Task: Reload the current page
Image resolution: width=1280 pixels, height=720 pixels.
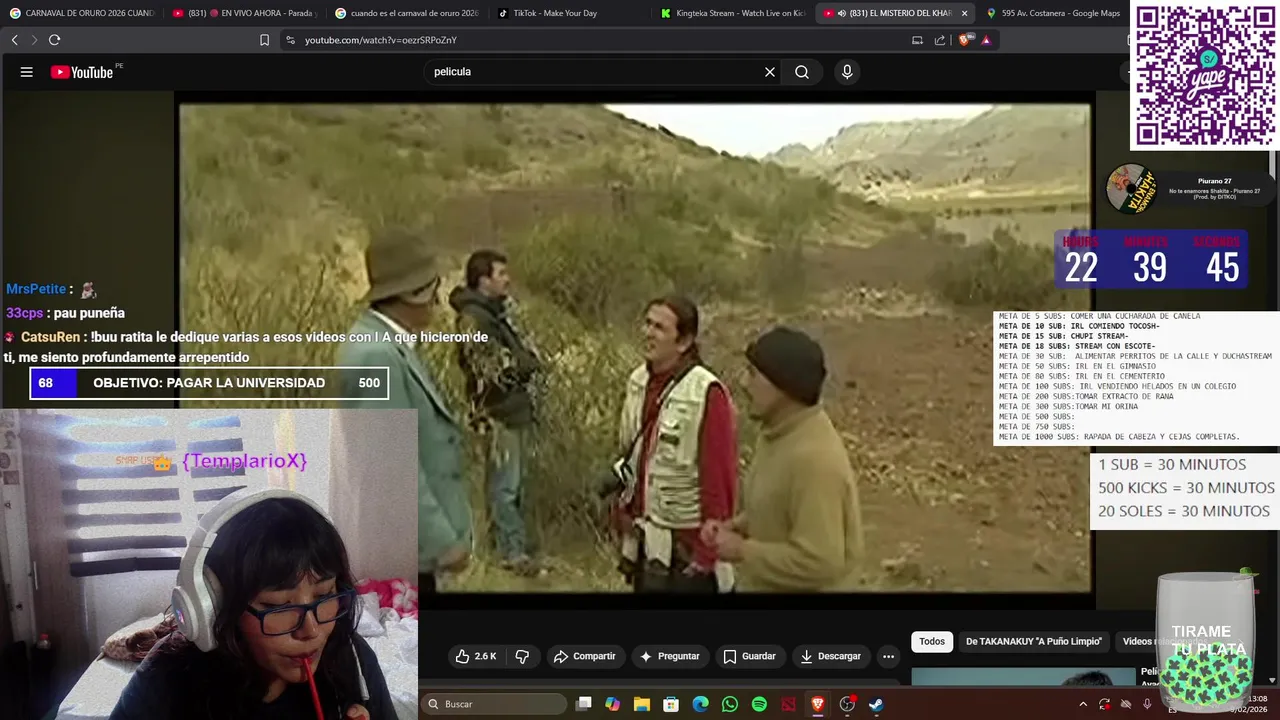Action: (x=54, y=40)
